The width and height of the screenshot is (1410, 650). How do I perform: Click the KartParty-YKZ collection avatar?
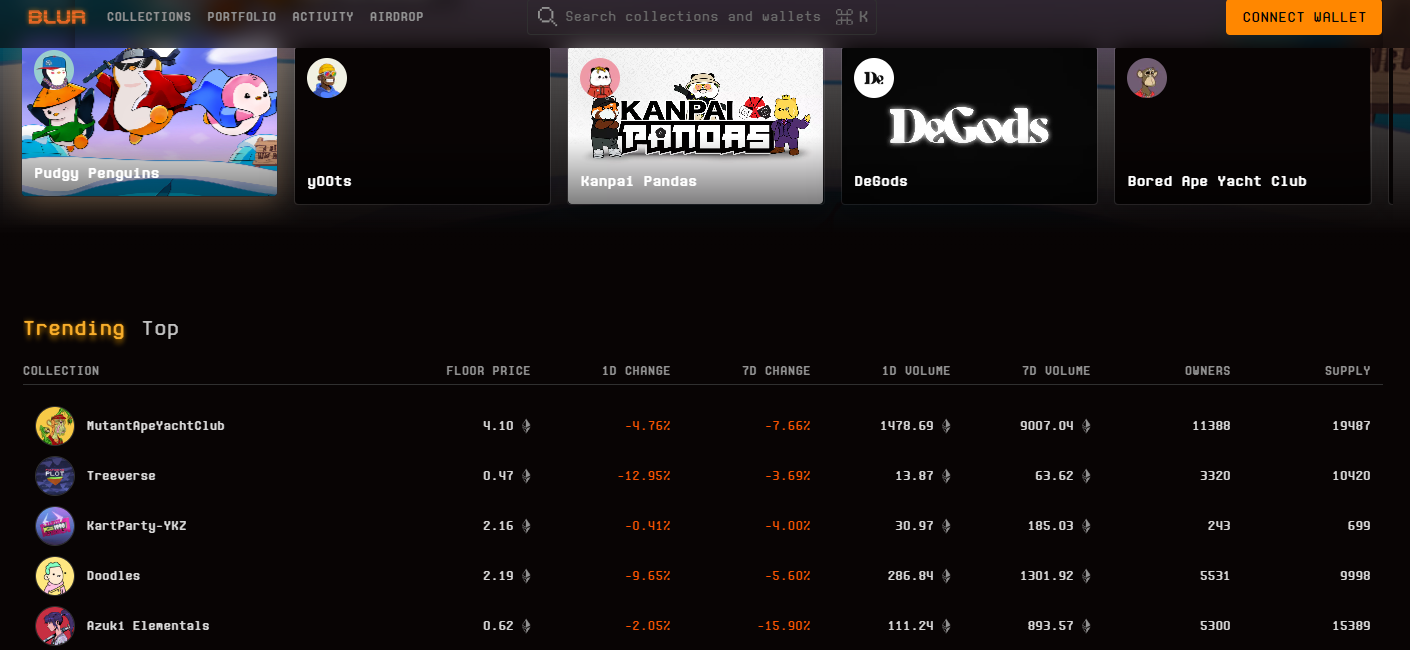(55, 526)
